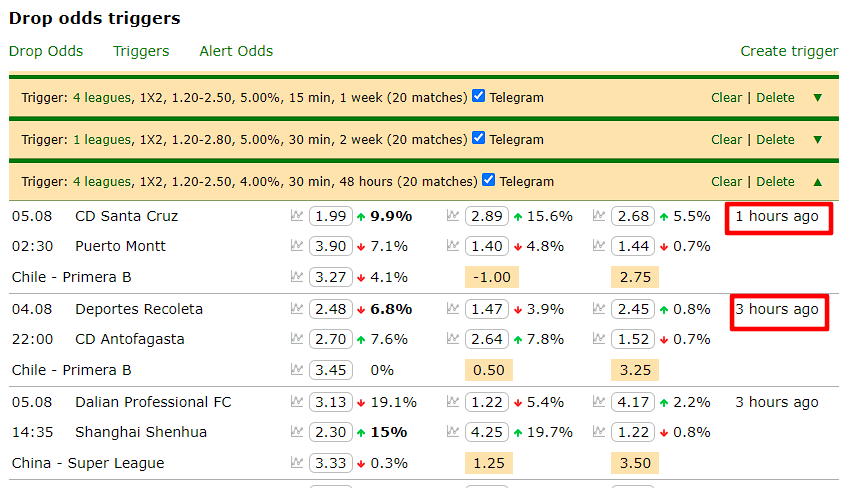Uncheck Telegram on the 2 week trigger
Viewport: 850px width, 488px height.
pos(479,139)
